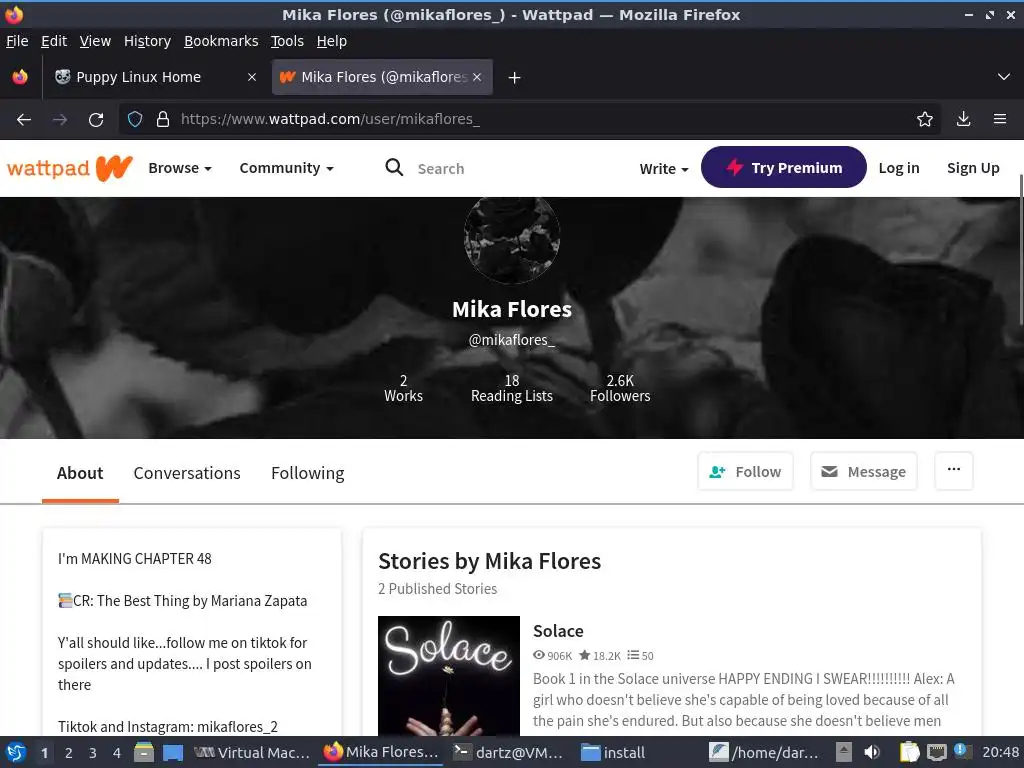Select the About tab
This screenshot has width=1024, height=768.
(80, 473)
